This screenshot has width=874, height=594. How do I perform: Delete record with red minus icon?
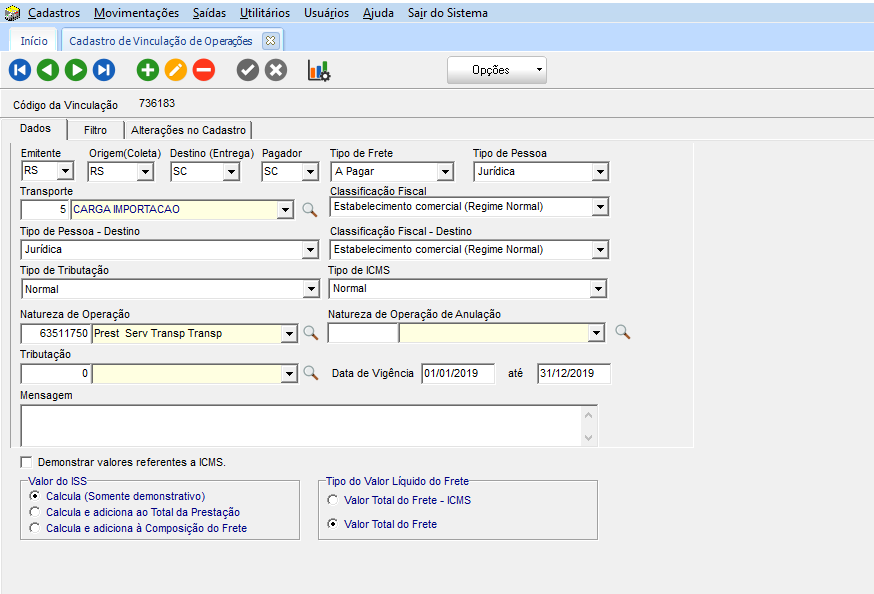coord(203,70)
